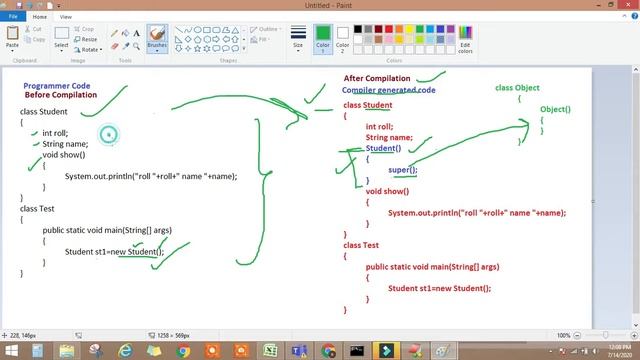
Task: Click the vertical scrollbar down arrow
Action: 636,325
